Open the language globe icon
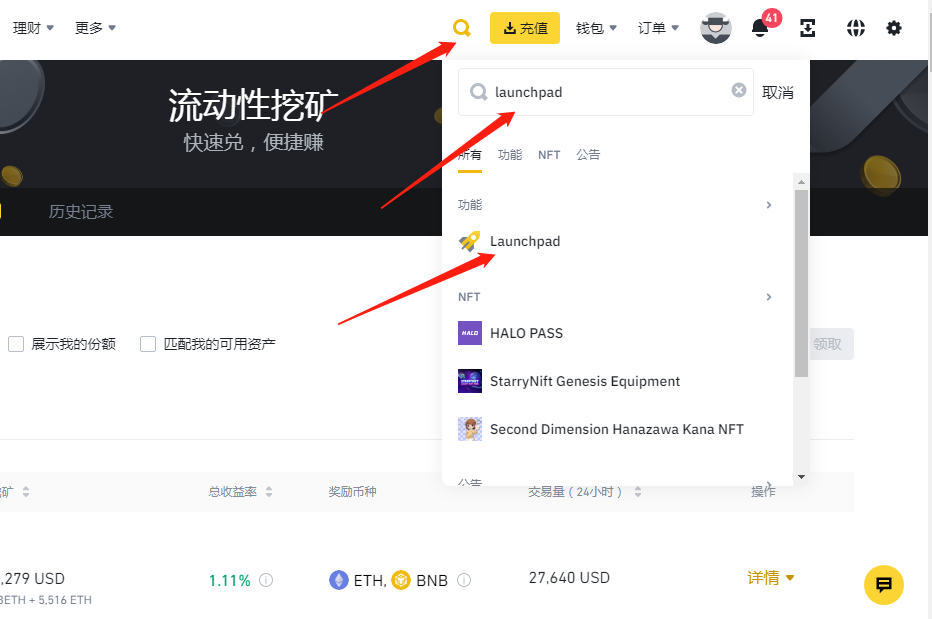 855,28
